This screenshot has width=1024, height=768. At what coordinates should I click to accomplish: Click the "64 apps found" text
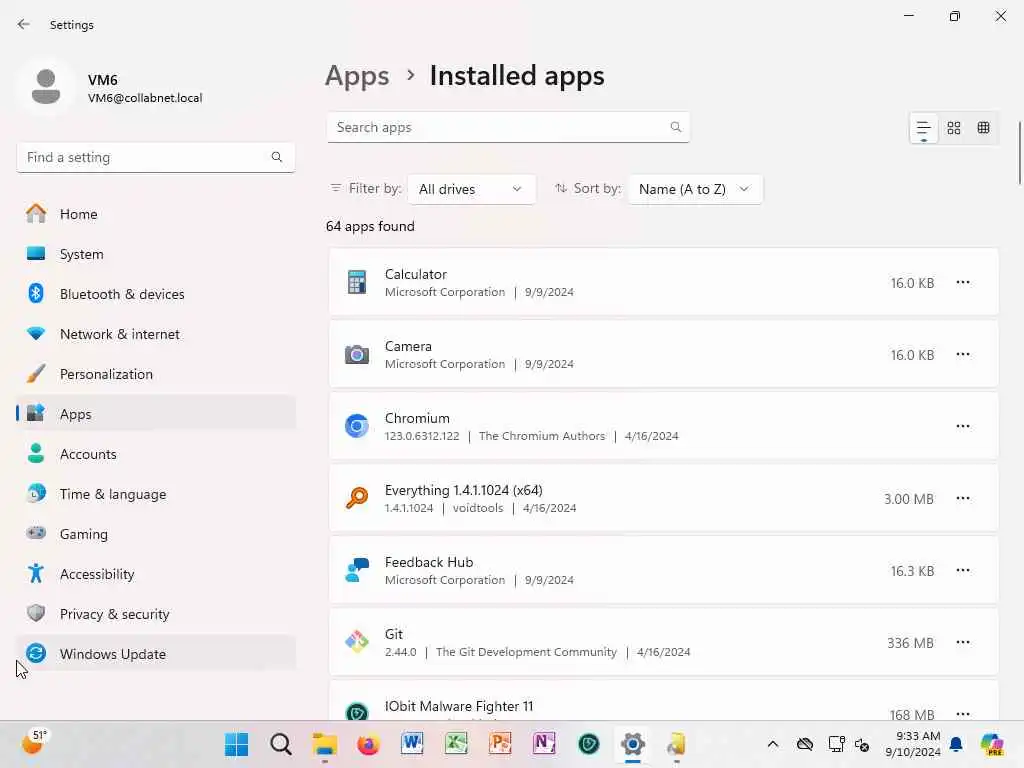point(370,226)
